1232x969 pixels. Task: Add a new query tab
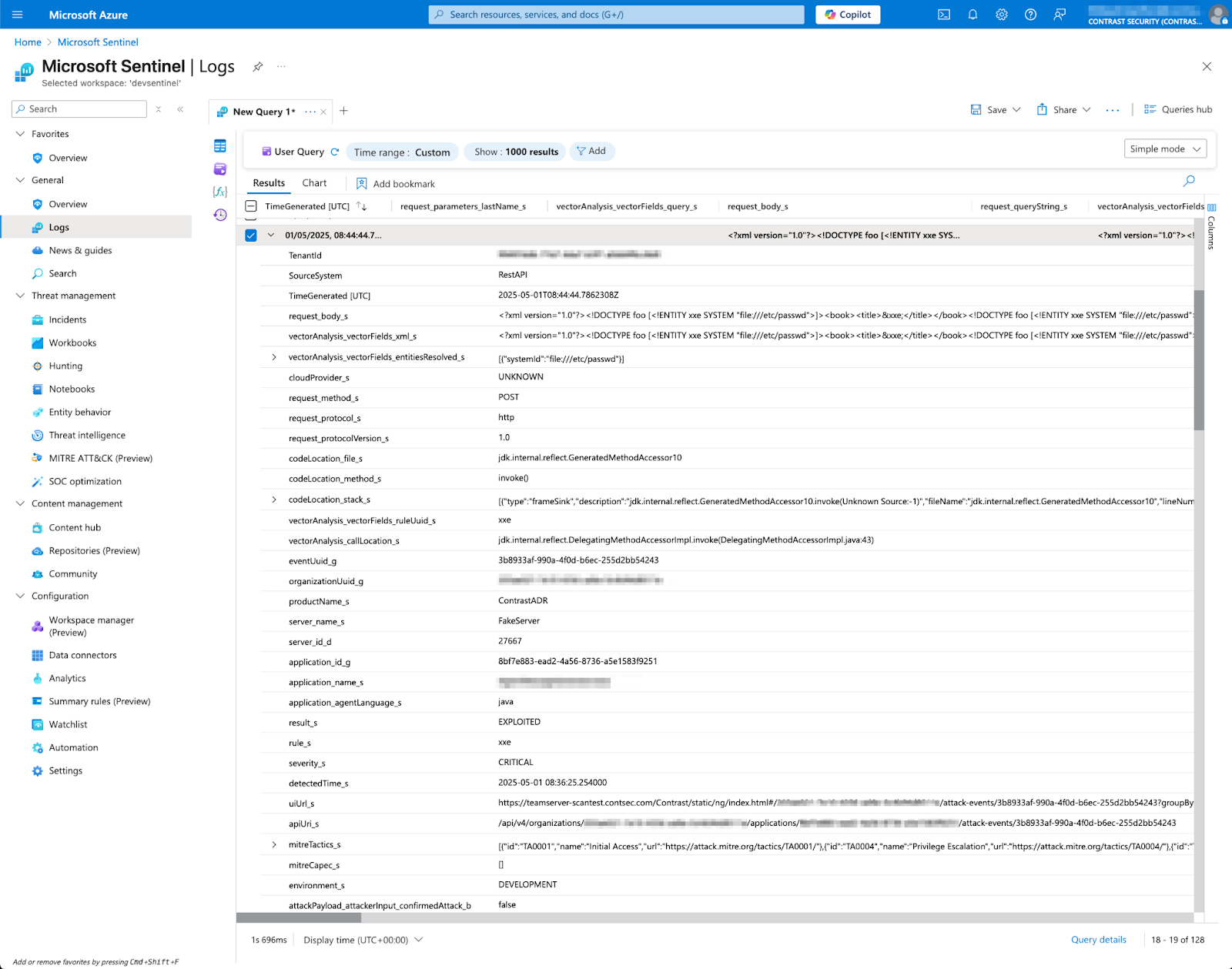343,111
